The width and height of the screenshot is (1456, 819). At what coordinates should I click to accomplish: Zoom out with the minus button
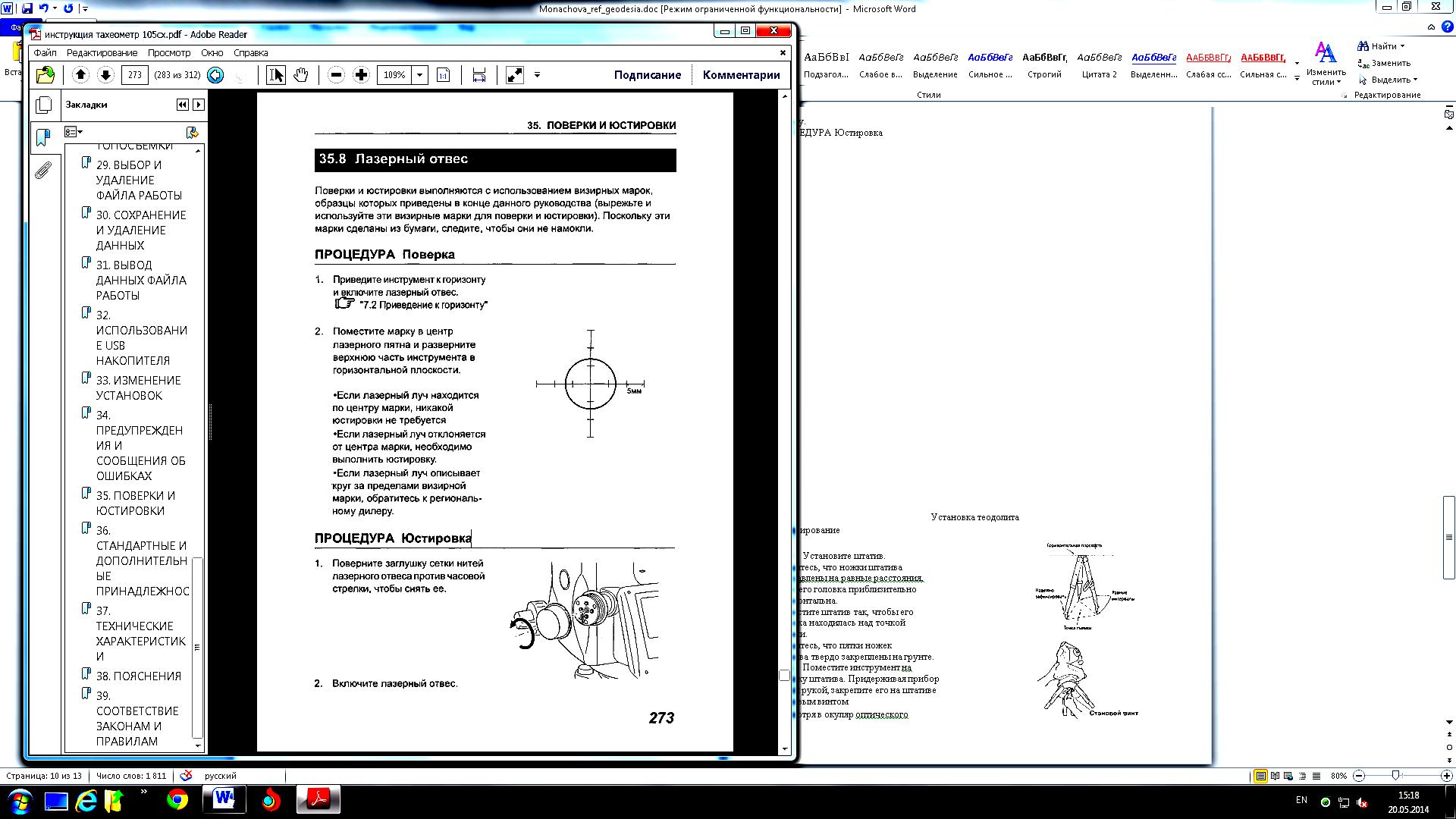point(336,74)
